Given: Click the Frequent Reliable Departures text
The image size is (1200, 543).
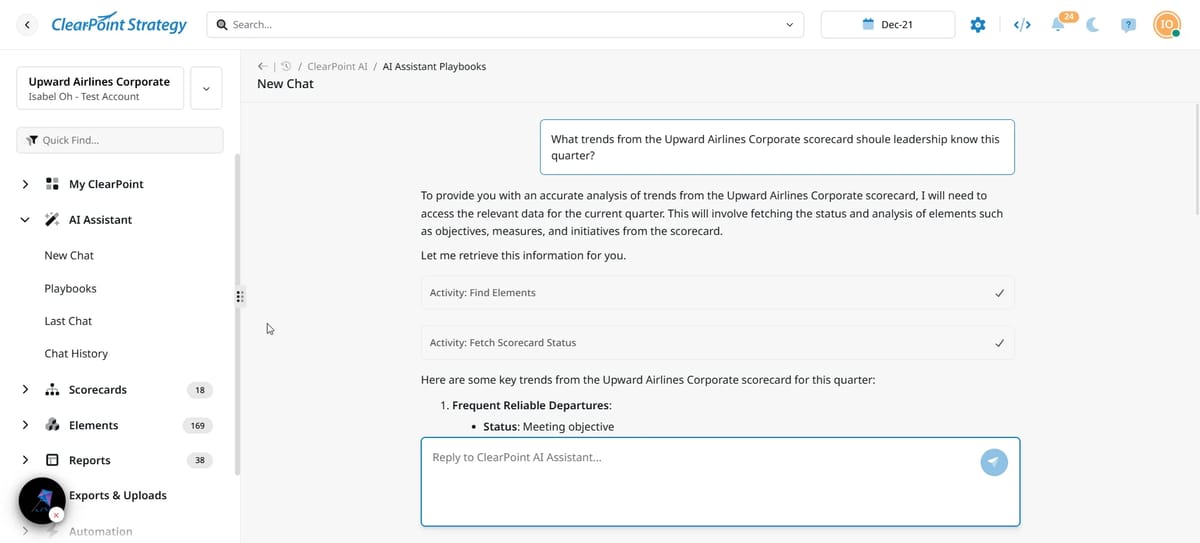Looking at the screenshot, I should point(531,406).
